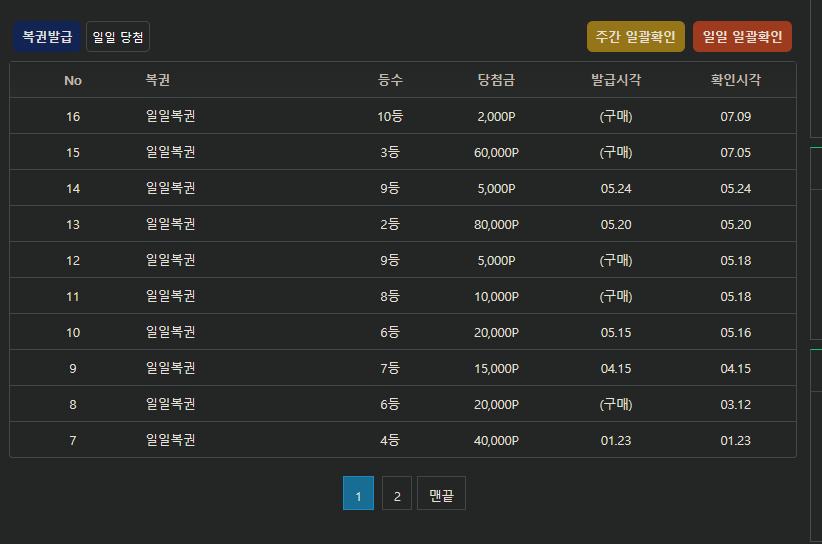
Task: Select 일일복권 in row 16
Action: click(170, 116)
